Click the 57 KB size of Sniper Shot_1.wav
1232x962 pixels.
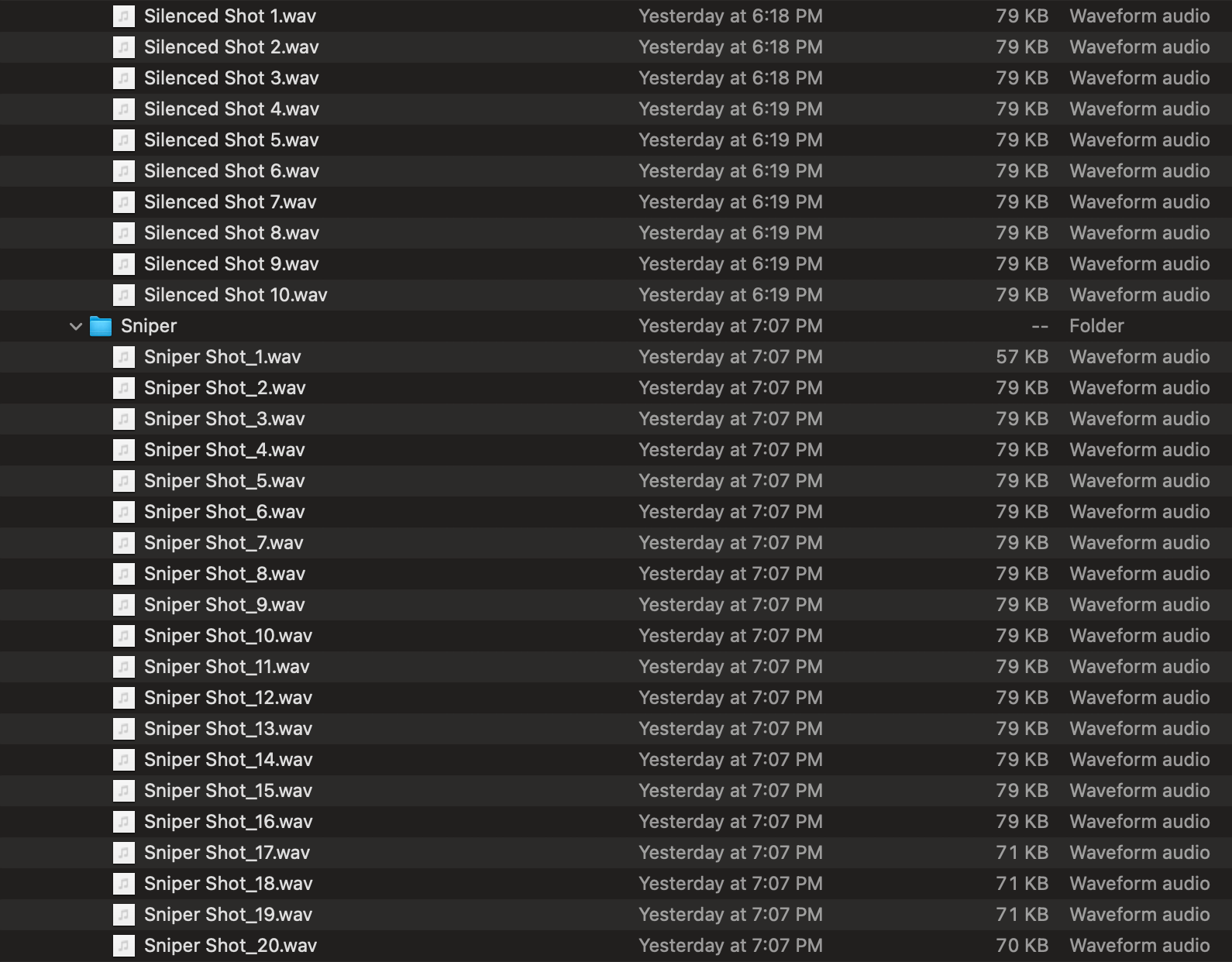click(1021, 357)
